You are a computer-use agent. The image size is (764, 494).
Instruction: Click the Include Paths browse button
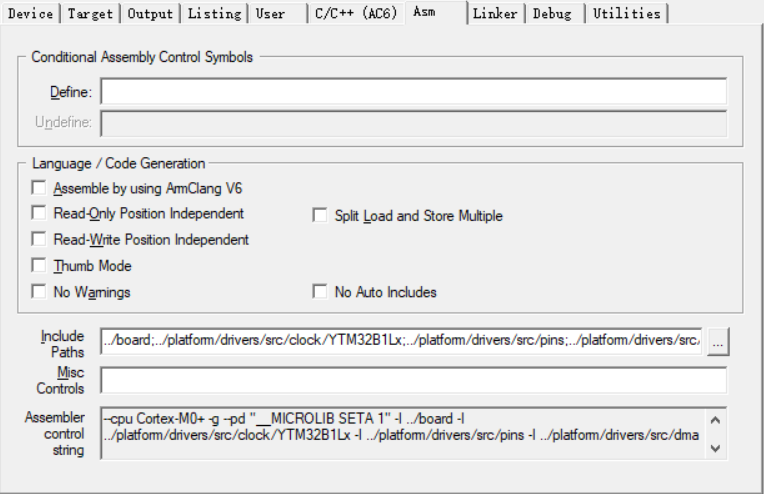tap(718, 341)
